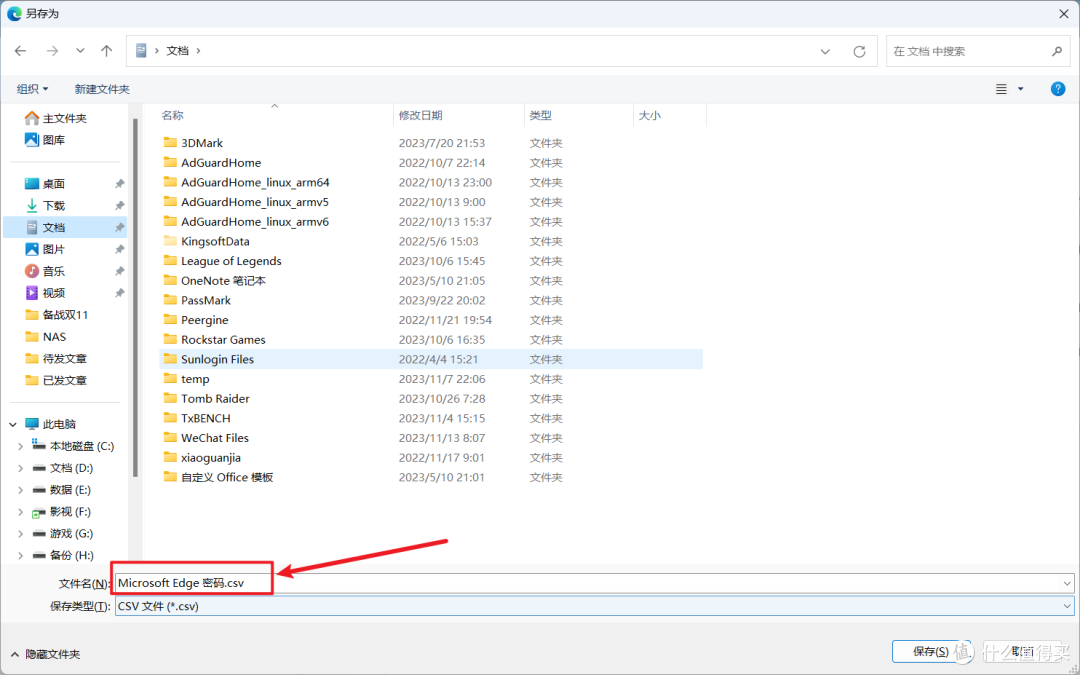Select the OneNote 笔记本 folder icon

point(170,280)
